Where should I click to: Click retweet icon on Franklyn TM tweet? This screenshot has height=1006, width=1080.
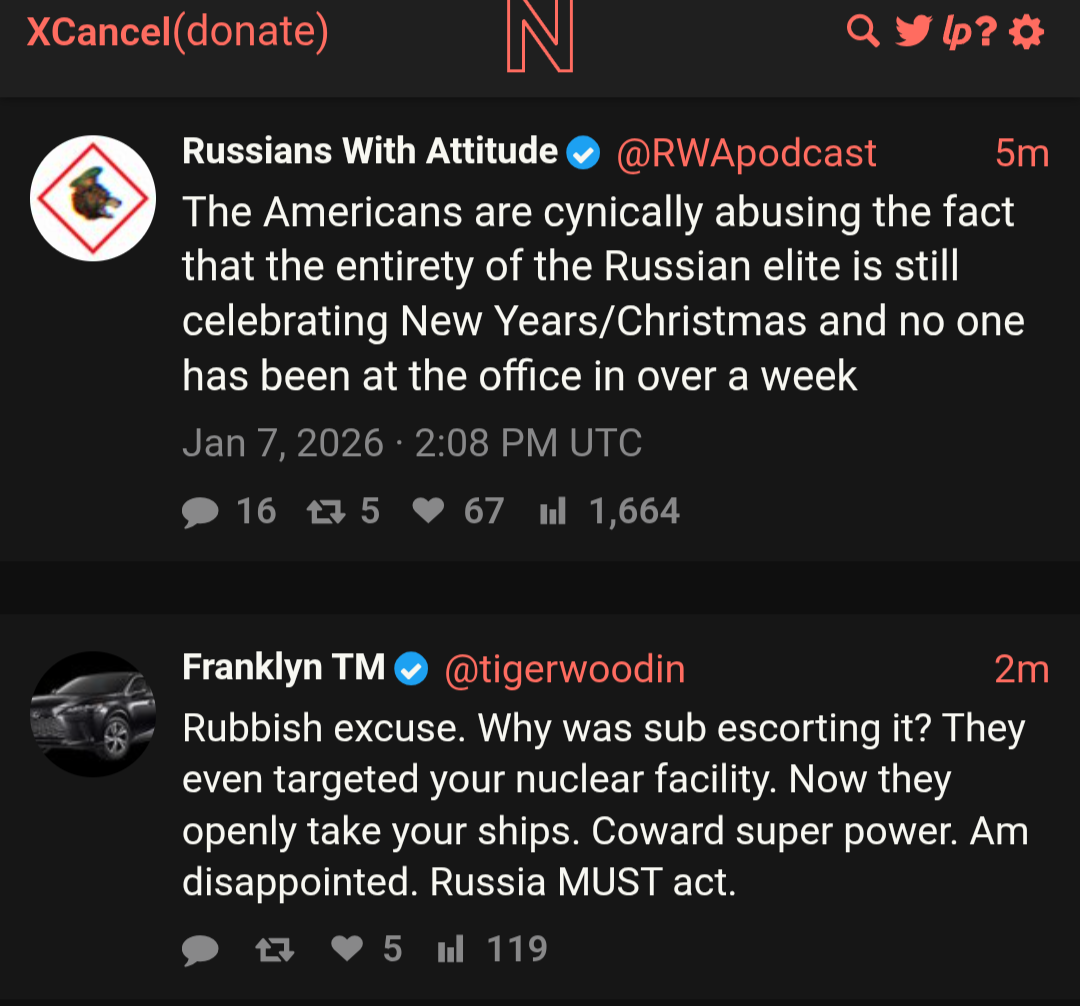(x=274, y=949)
